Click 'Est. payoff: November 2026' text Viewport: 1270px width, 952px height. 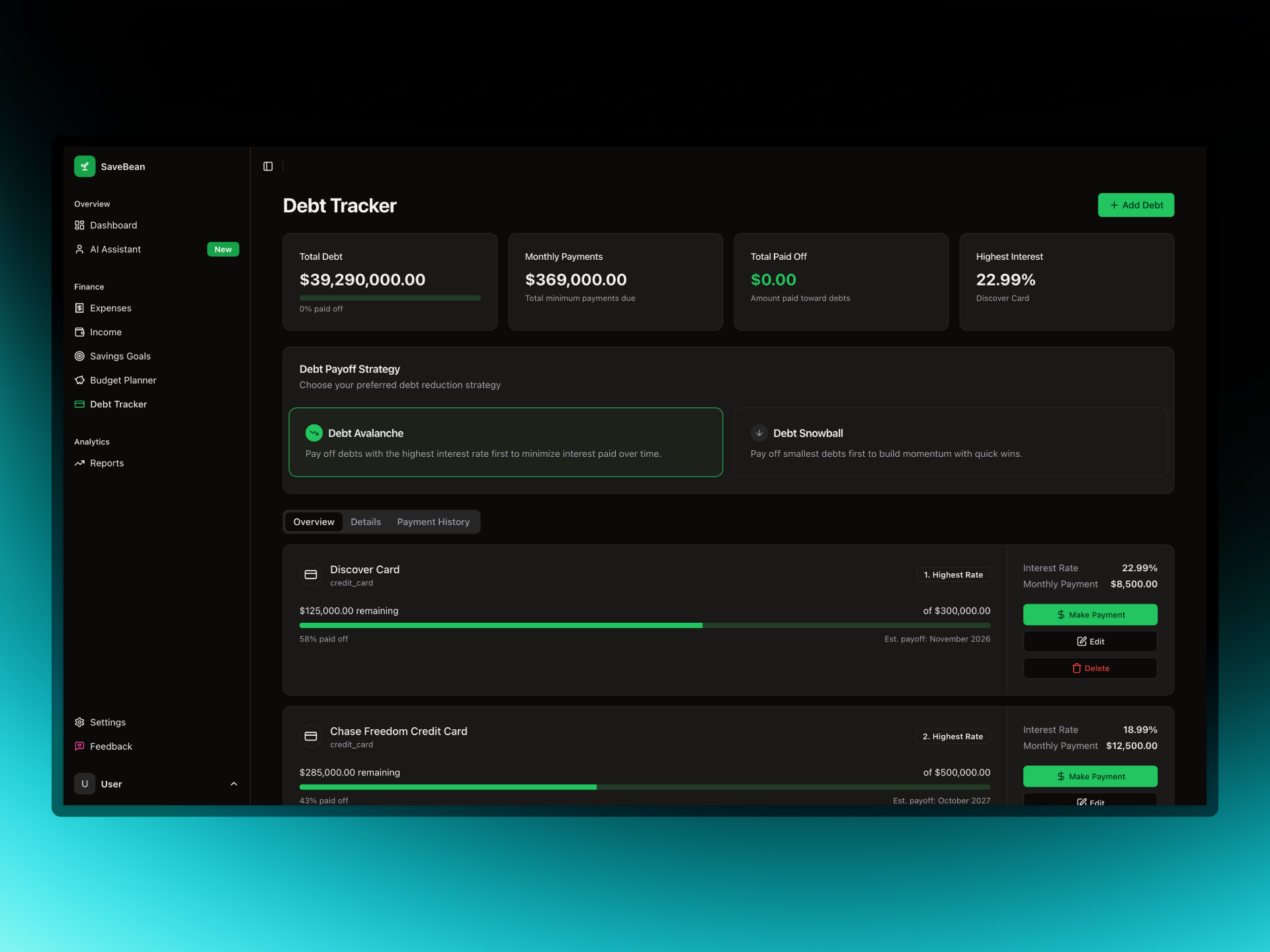click(937, 639)
